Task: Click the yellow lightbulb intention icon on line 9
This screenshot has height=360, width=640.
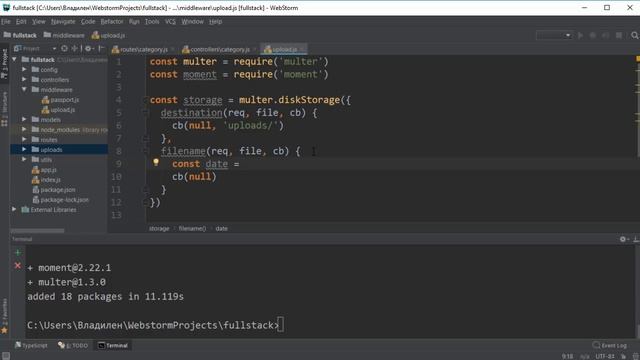Action: [x=156, y=162]
